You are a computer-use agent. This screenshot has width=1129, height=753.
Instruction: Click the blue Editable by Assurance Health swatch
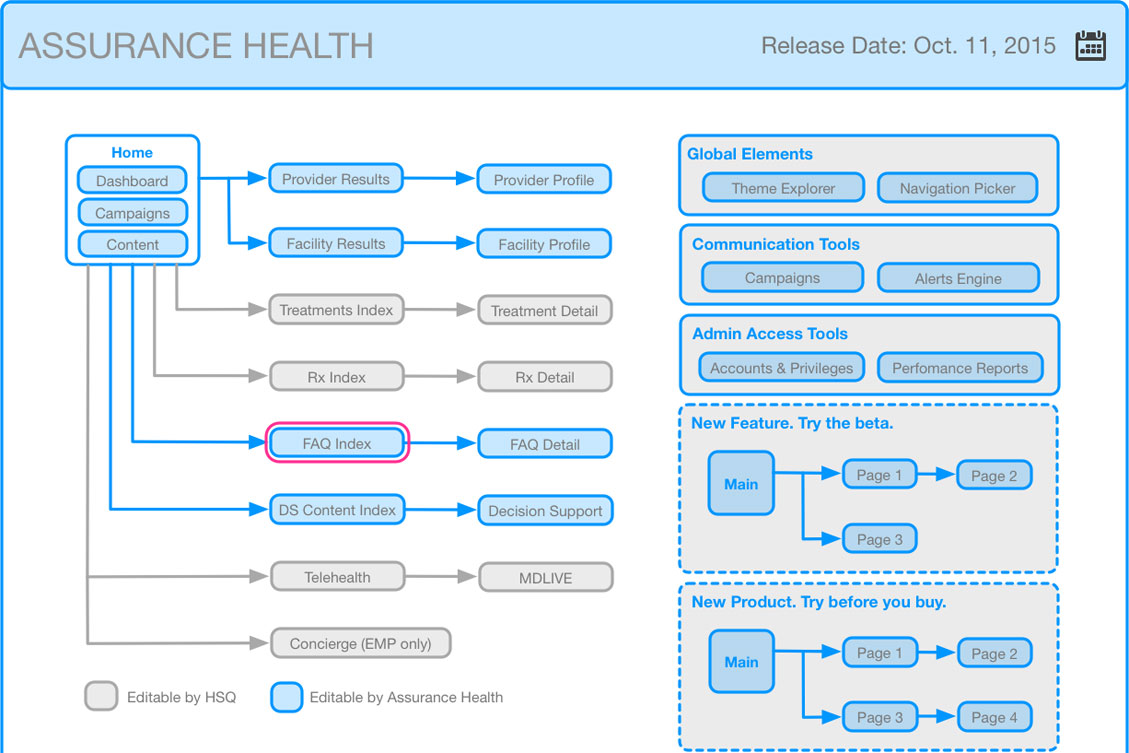(287, 697)
